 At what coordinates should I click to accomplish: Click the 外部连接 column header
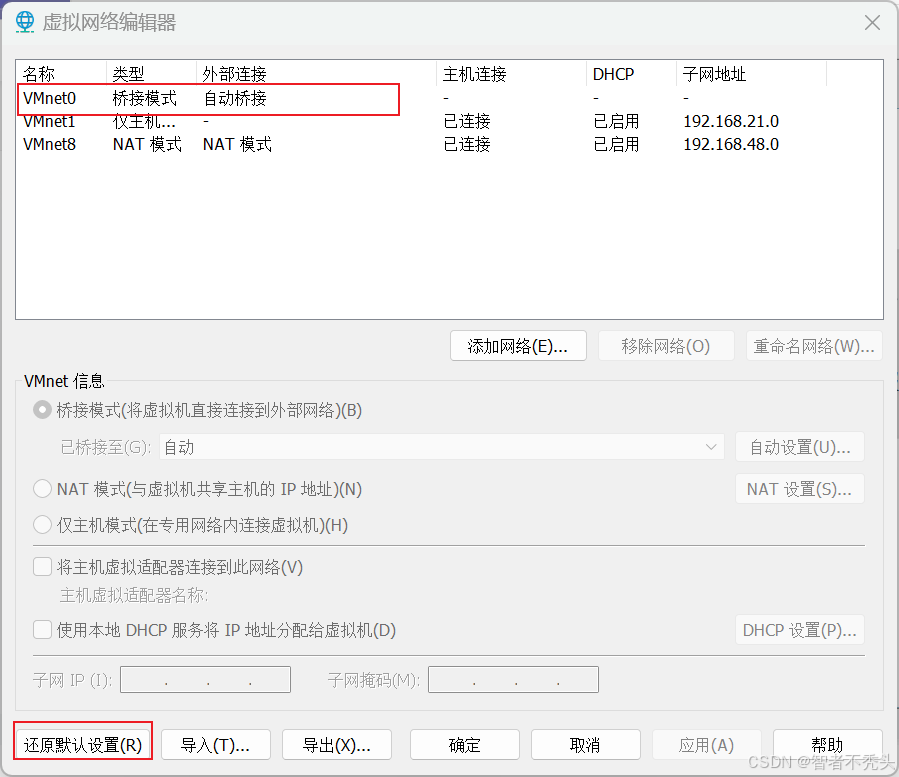[317, 74]
